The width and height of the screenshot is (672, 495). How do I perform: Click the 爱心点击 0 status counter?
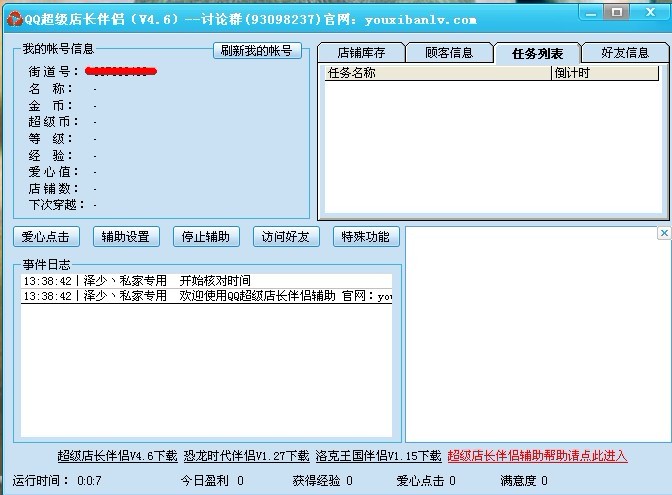pyautogui.click(x=426, y=481)
